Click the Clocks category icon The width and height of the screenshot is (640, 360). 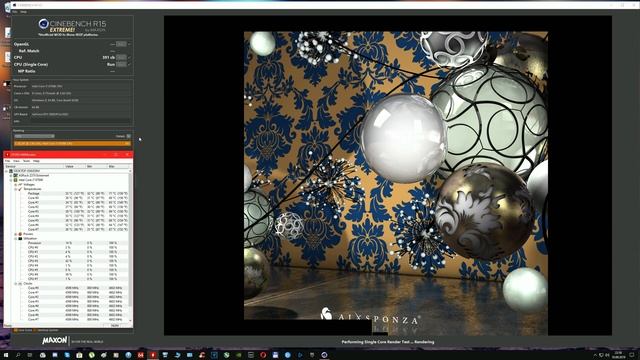[x=20, y=284]
